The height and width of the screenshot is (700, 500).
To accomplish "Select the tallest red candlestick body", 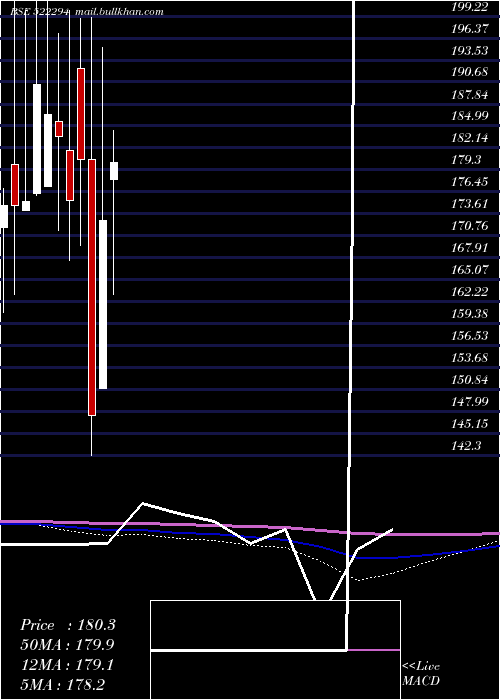I will point(92,287).
